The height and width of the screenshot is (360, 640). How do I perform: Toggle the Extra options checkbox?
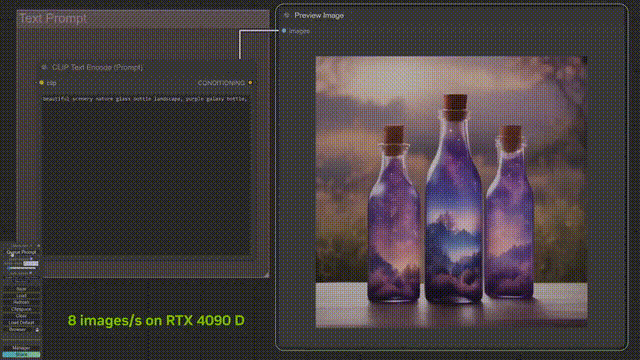pos(31,258)
